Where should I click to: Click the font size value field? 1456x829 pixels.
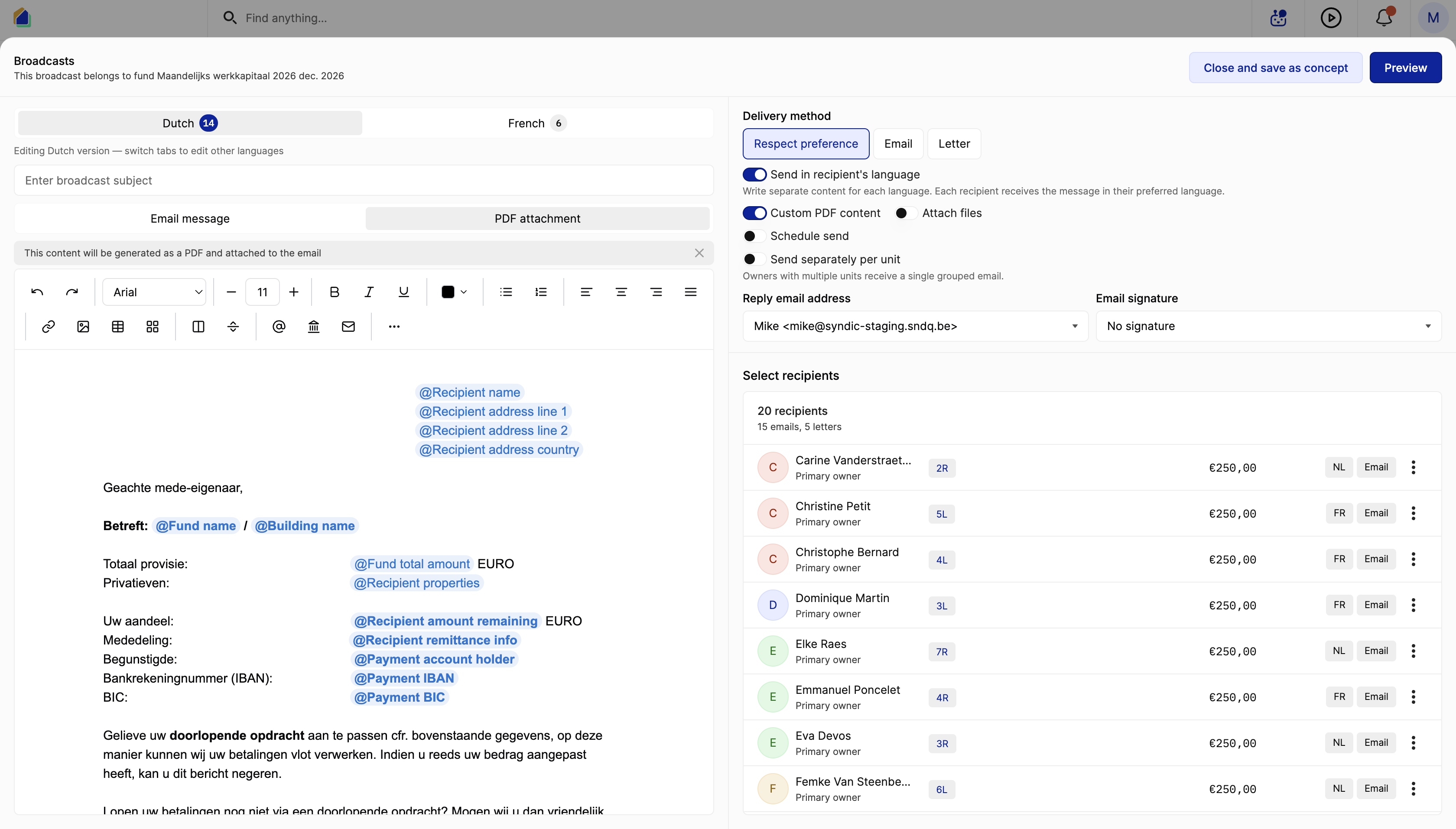tap(262, 292)
